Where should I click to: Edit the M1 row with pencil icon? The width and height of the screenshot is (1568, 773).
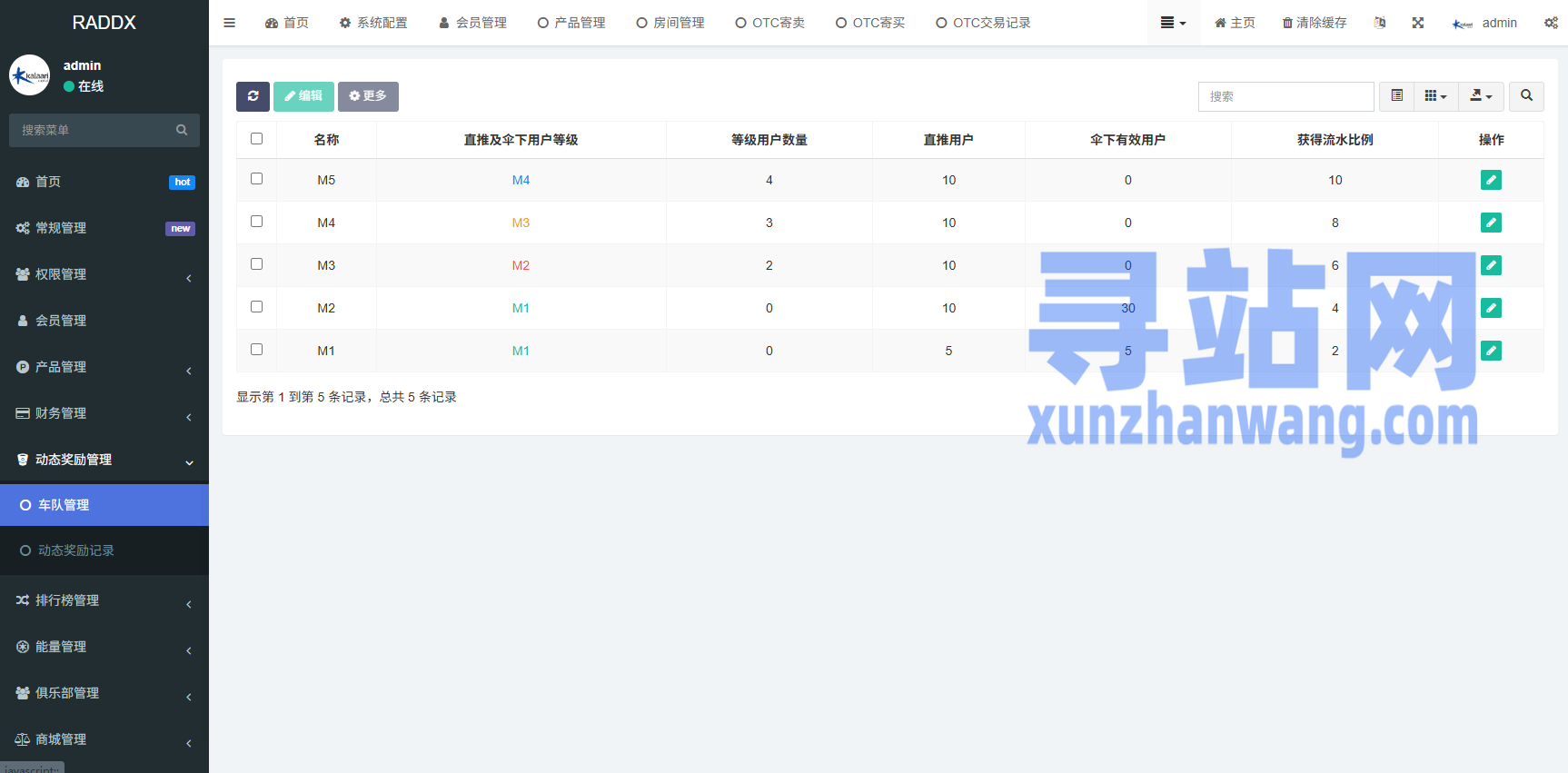point(1491,351)
